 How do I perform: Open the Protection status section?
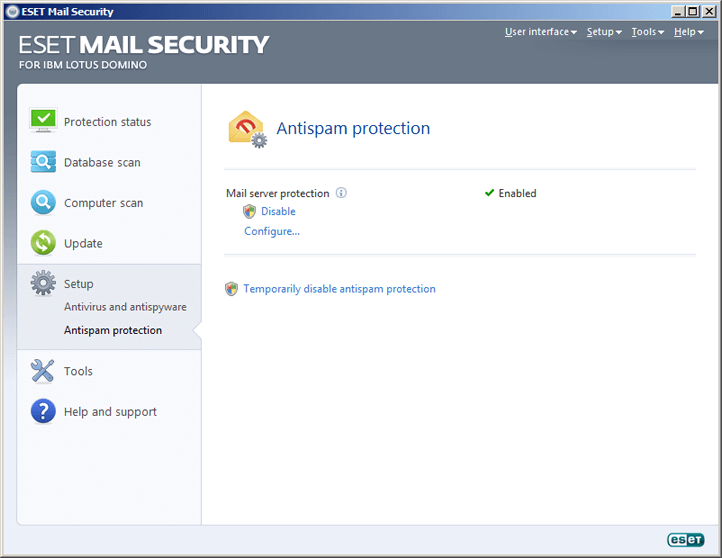point(109,122)
